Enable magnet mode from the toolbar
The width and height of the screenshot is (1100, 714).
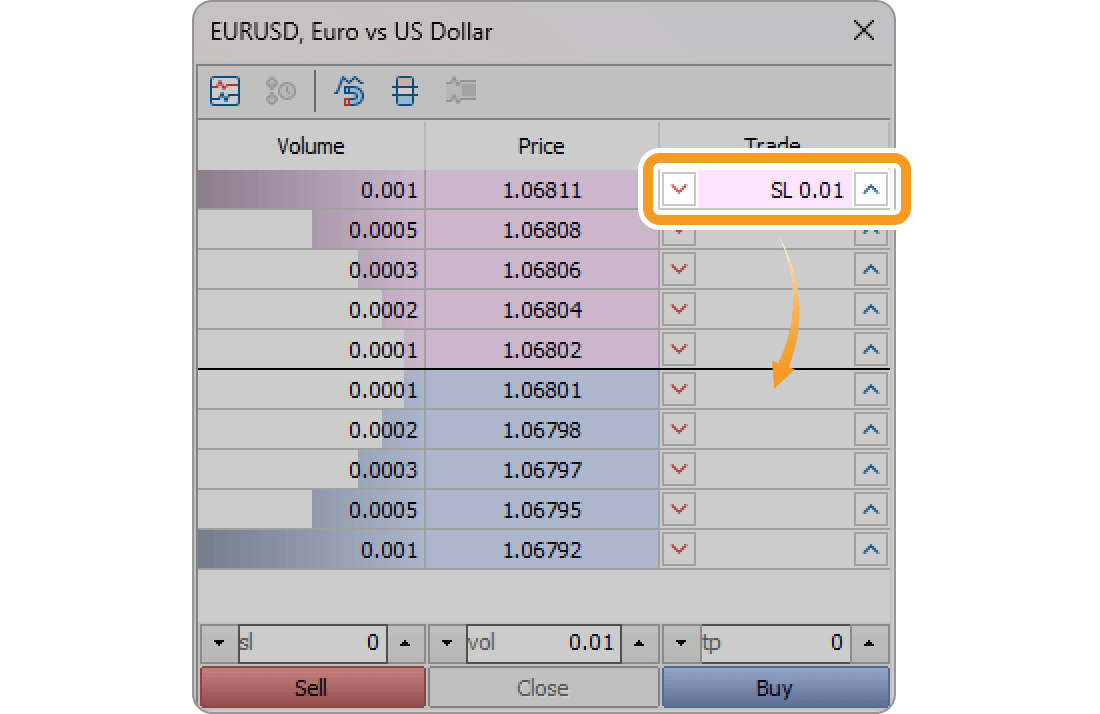pyautogui.click(x=349, y=91)
